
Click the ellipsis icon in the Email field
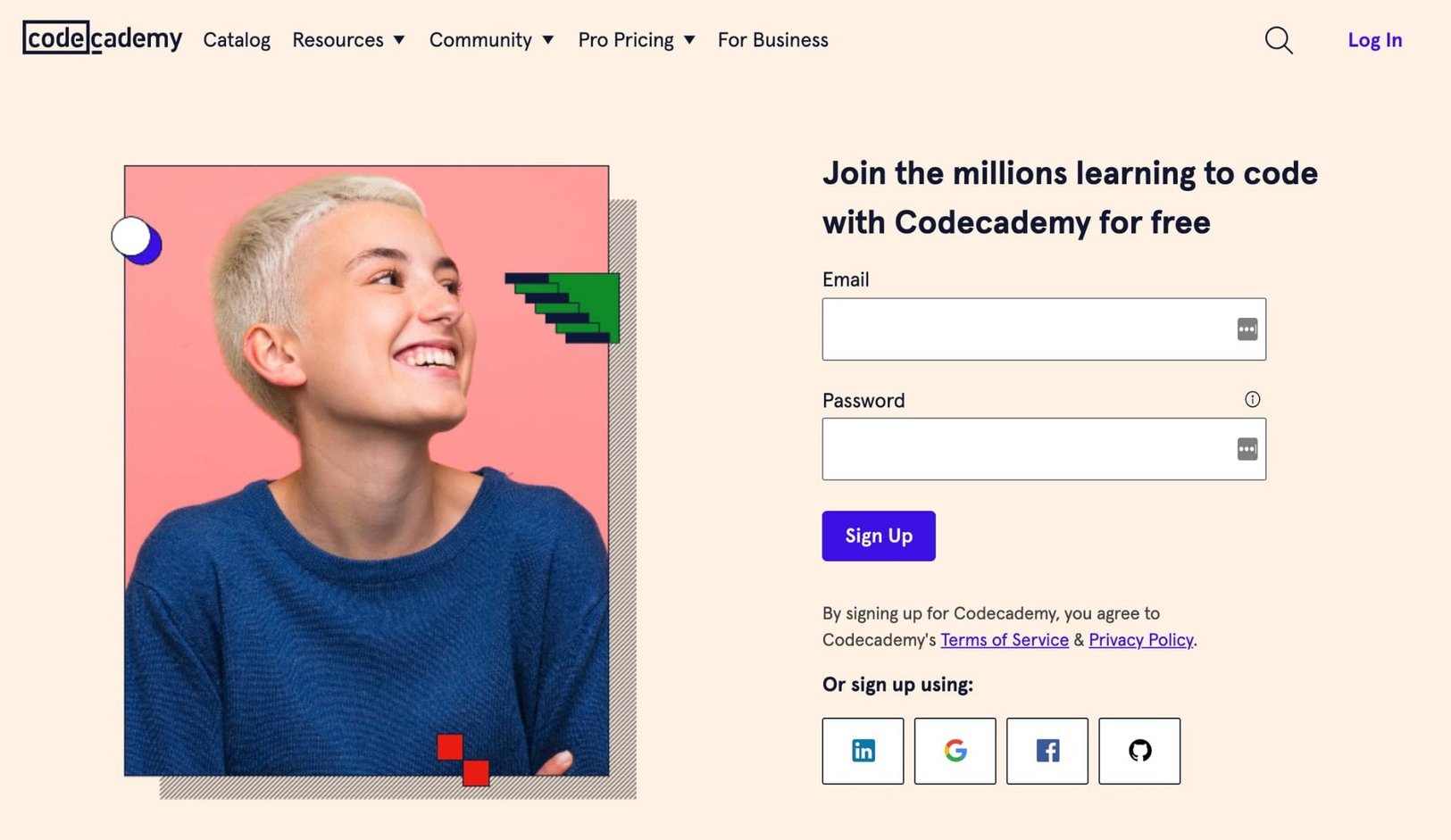tap(1247, 329)
